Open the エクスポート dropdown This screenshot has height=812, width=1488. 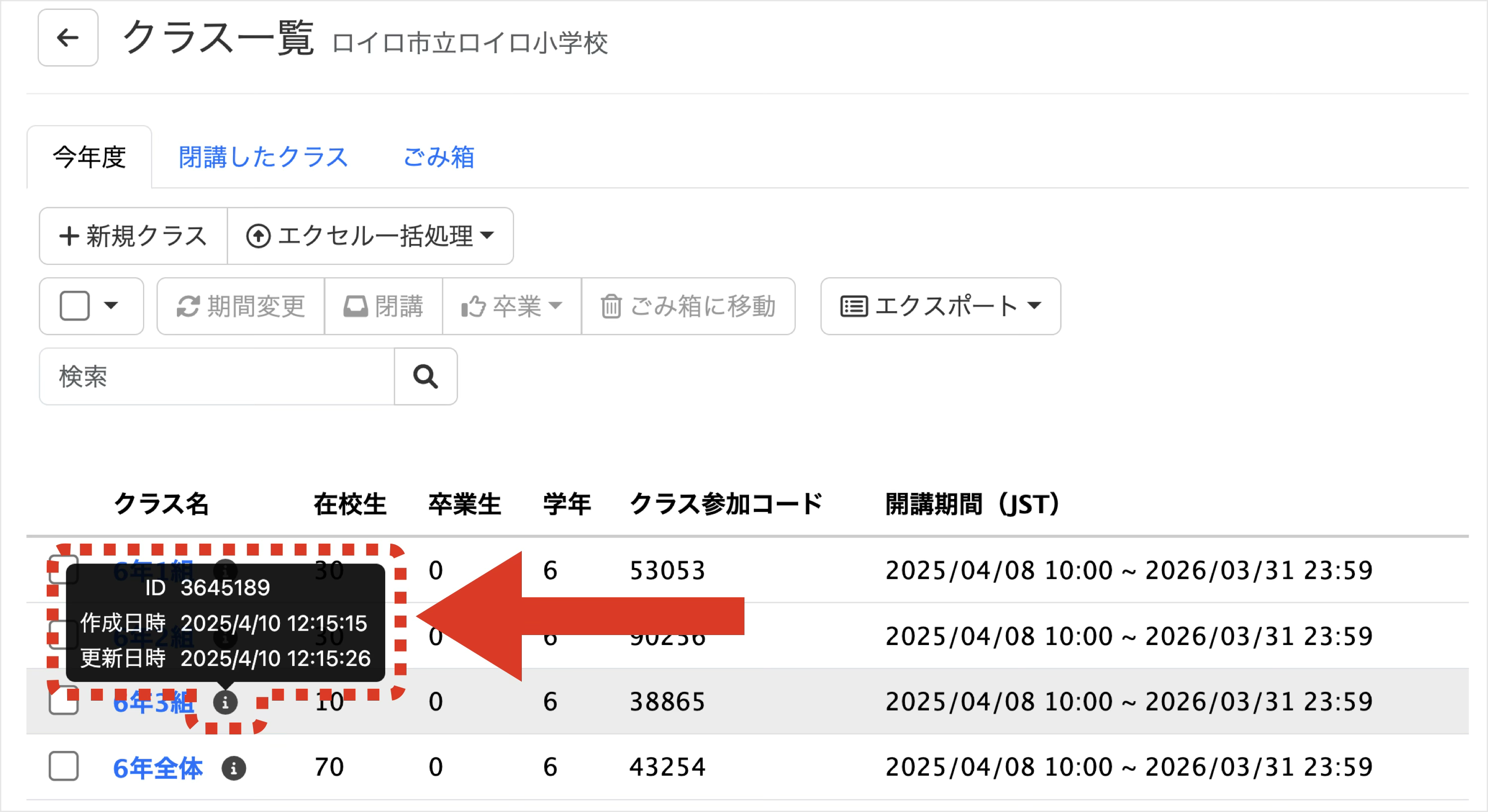pos(940,306)
